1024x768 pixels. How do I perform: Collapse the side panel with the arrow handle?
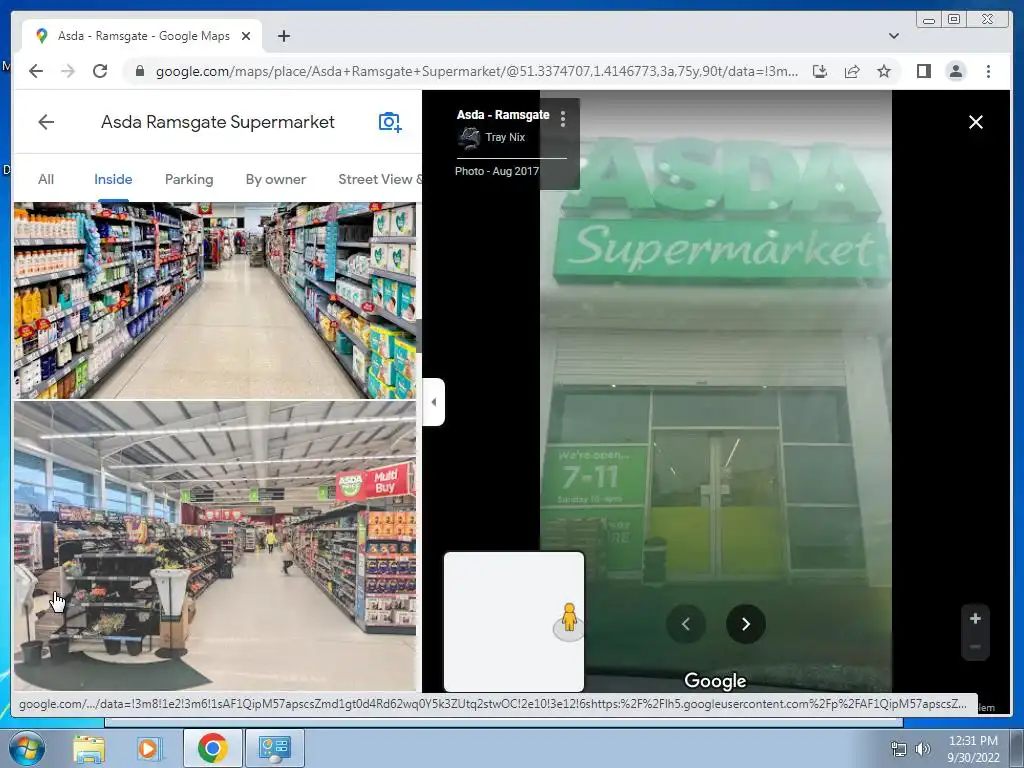(x=433, y=402)
